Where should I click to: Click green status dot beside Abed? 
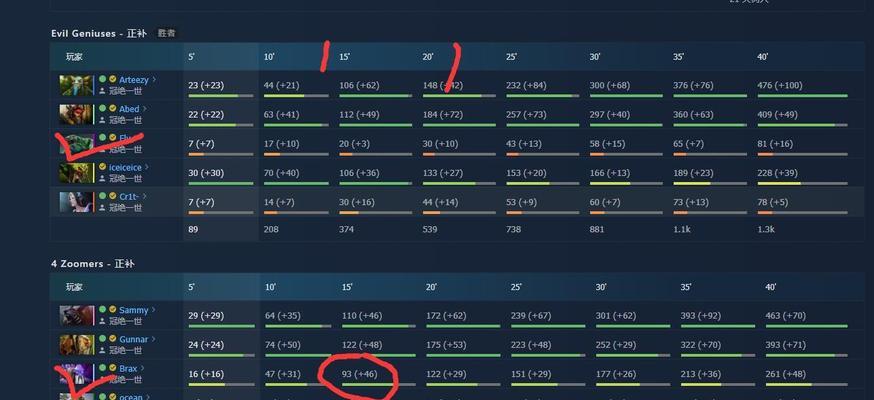103,109
